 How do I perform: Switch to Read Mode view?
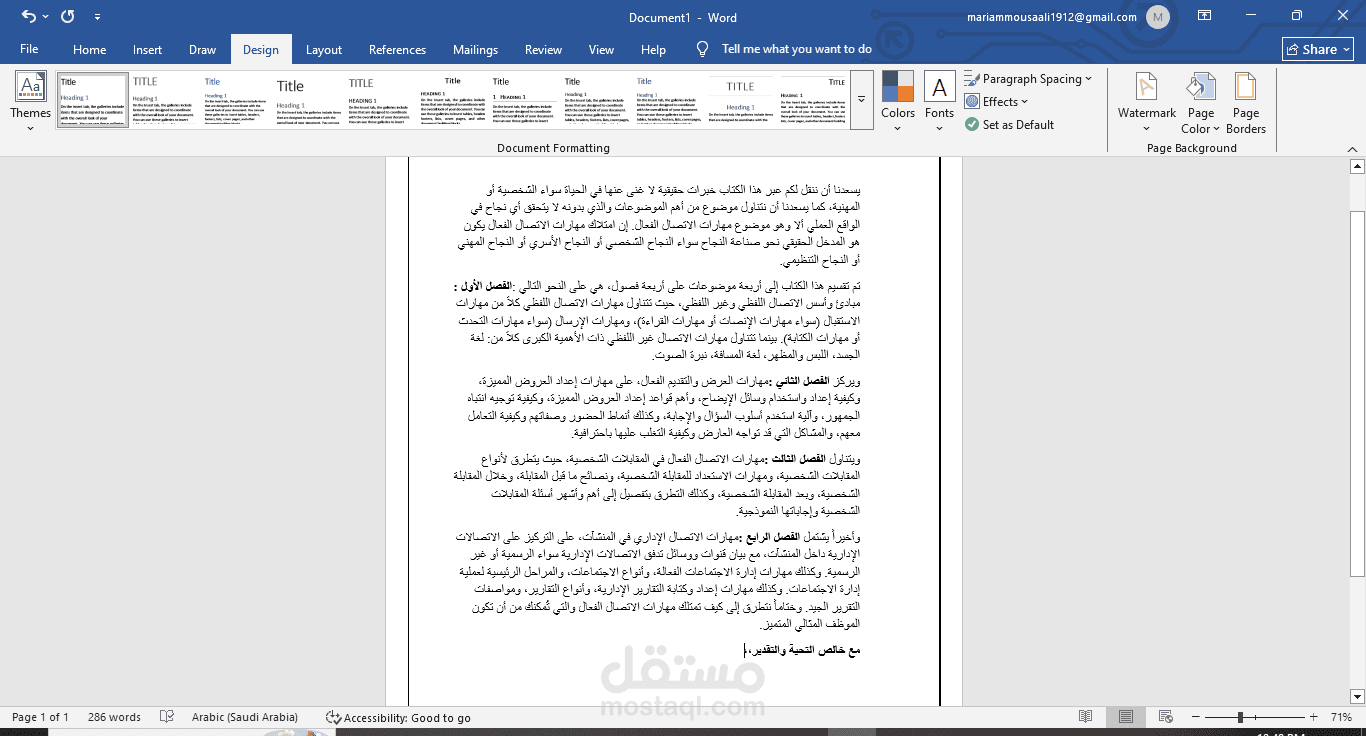click(x=1086, y=716)
